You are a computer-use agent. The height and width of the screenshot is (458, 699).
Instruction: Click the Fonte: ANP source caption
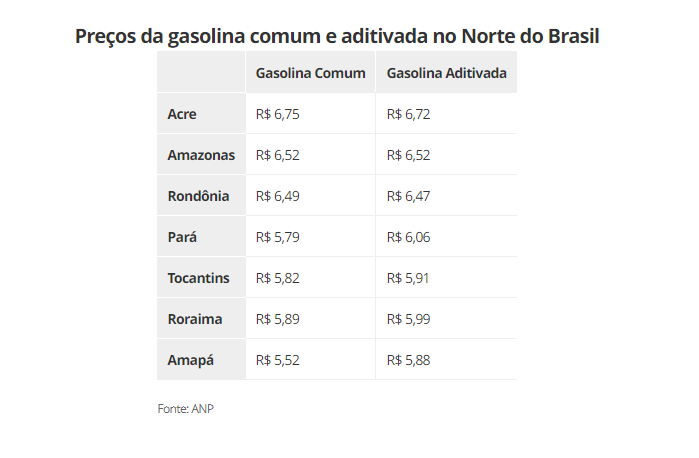pyautogui.click(x=185, y=408)
